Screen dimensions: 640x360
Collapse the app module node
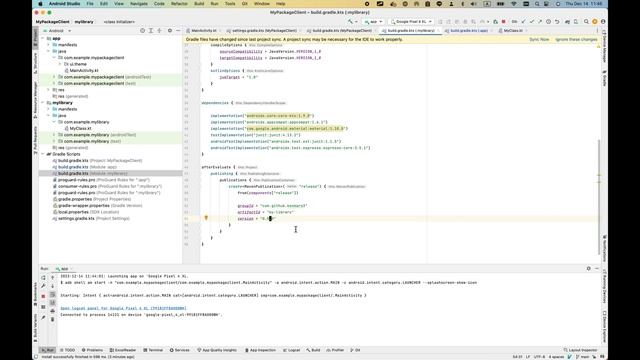(x=43, y=38)
